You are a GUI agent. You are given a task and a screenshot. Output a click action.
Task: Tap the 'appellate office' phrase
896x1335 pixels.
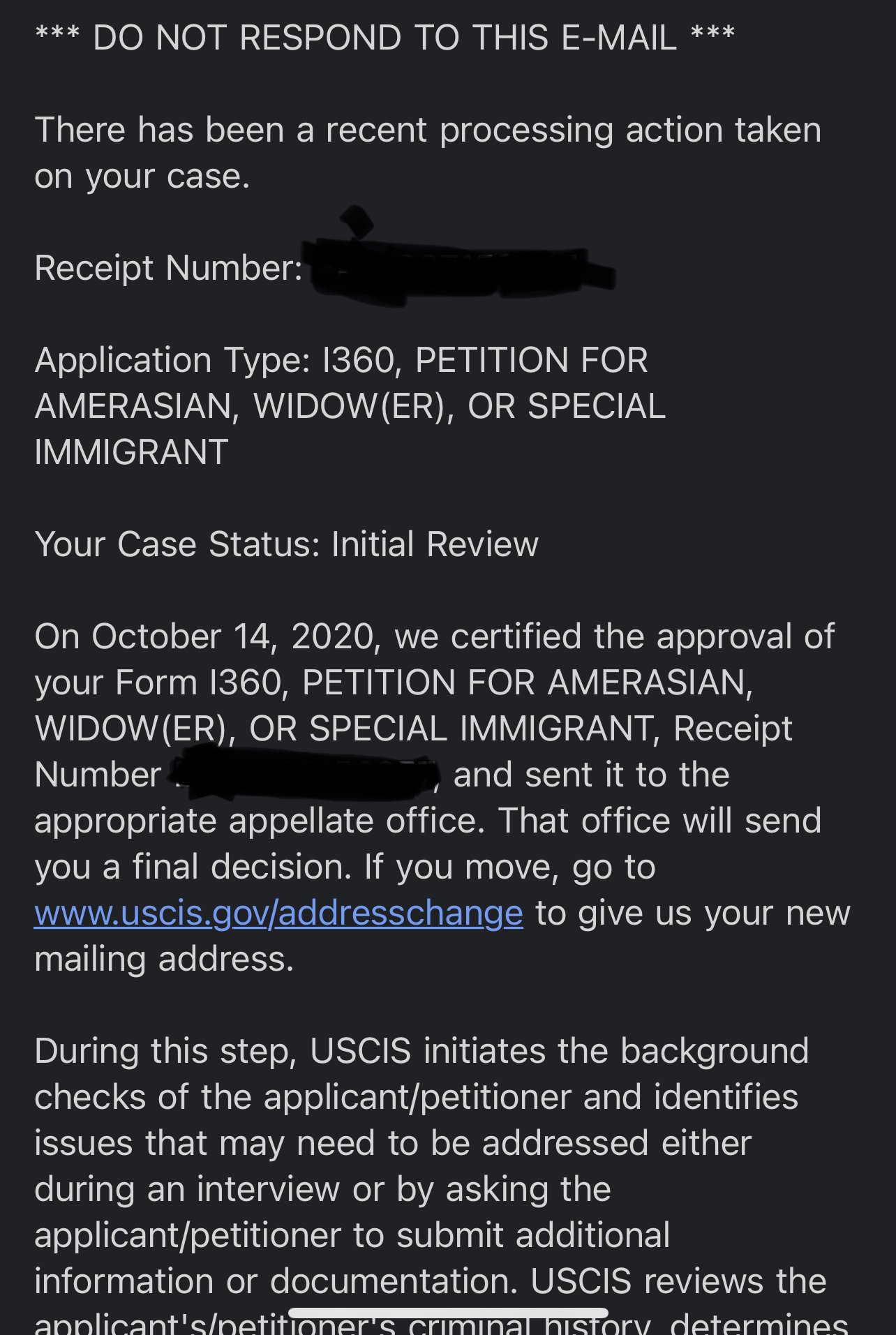click(x=357, y=821)
